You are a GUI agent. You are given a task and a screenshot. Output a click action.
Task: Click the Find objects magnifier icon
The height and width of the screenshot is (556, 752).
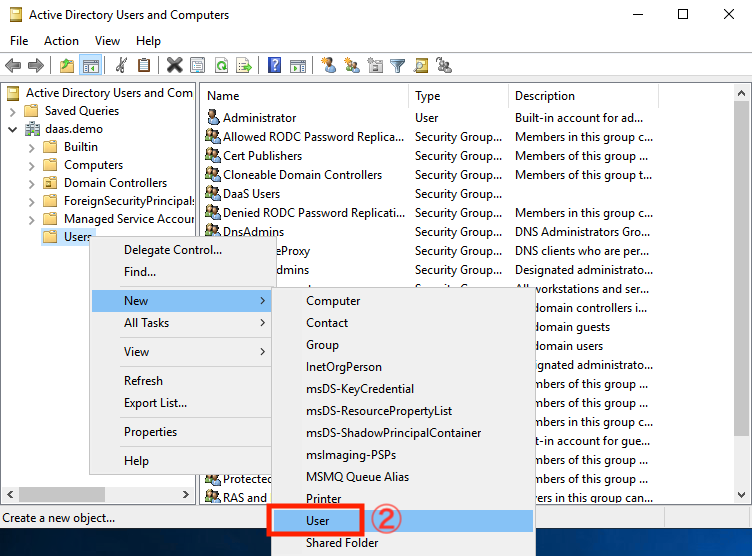coord(421,65)
